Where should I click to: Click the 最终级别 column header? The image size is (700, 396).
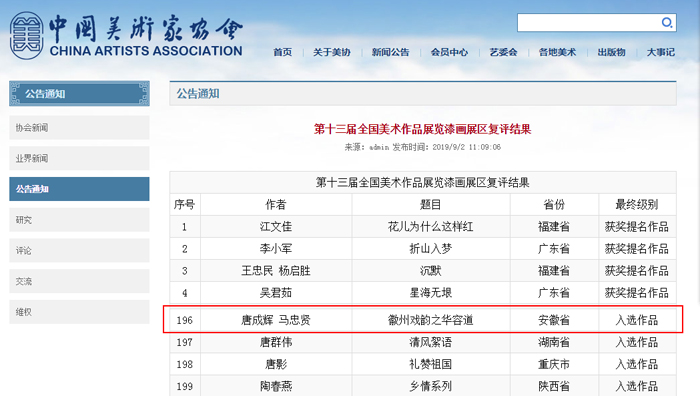pos(637,204)
